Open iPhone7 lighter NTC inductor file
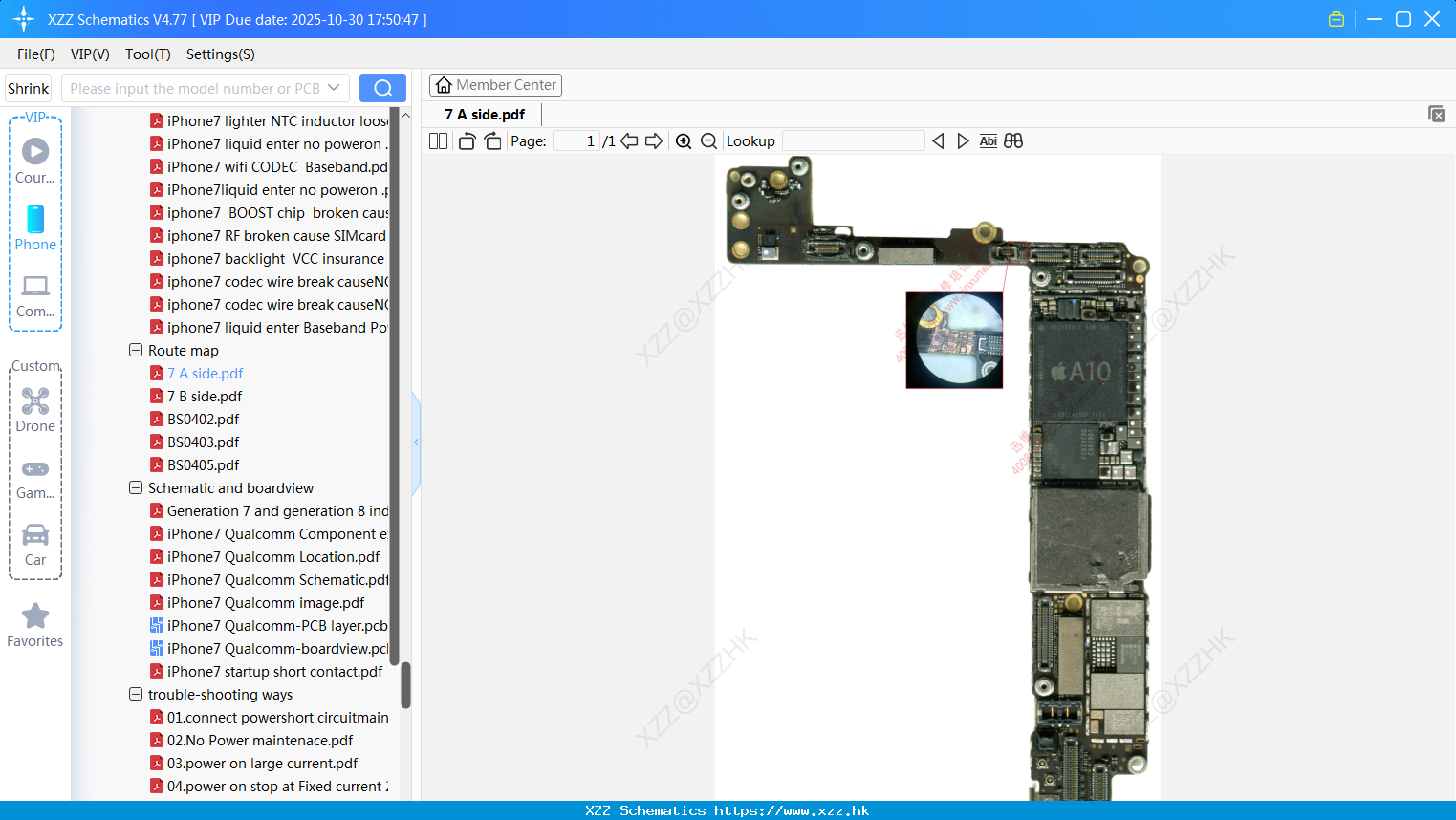Screen dimensions: 1456x820 pyautogui.click(x=277, y=120)
